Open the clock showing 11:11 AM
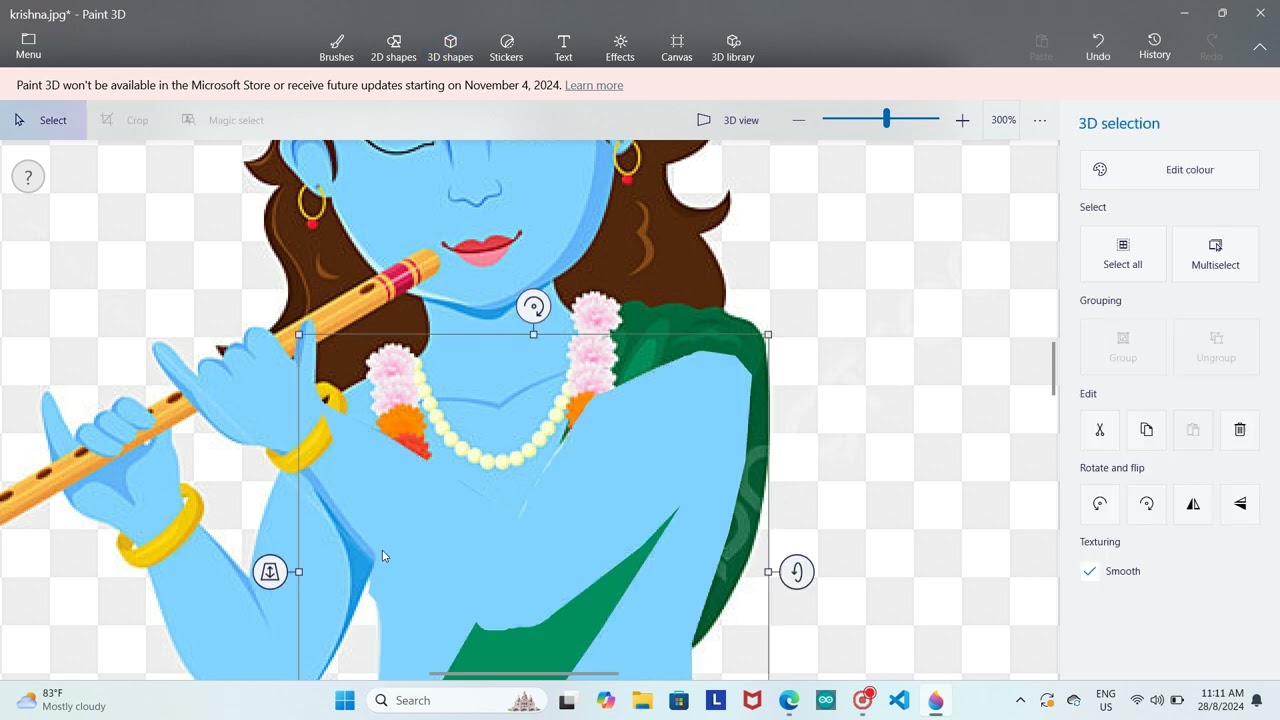This screenshot has width=1280, height=720. click(x=1222, y=700)
